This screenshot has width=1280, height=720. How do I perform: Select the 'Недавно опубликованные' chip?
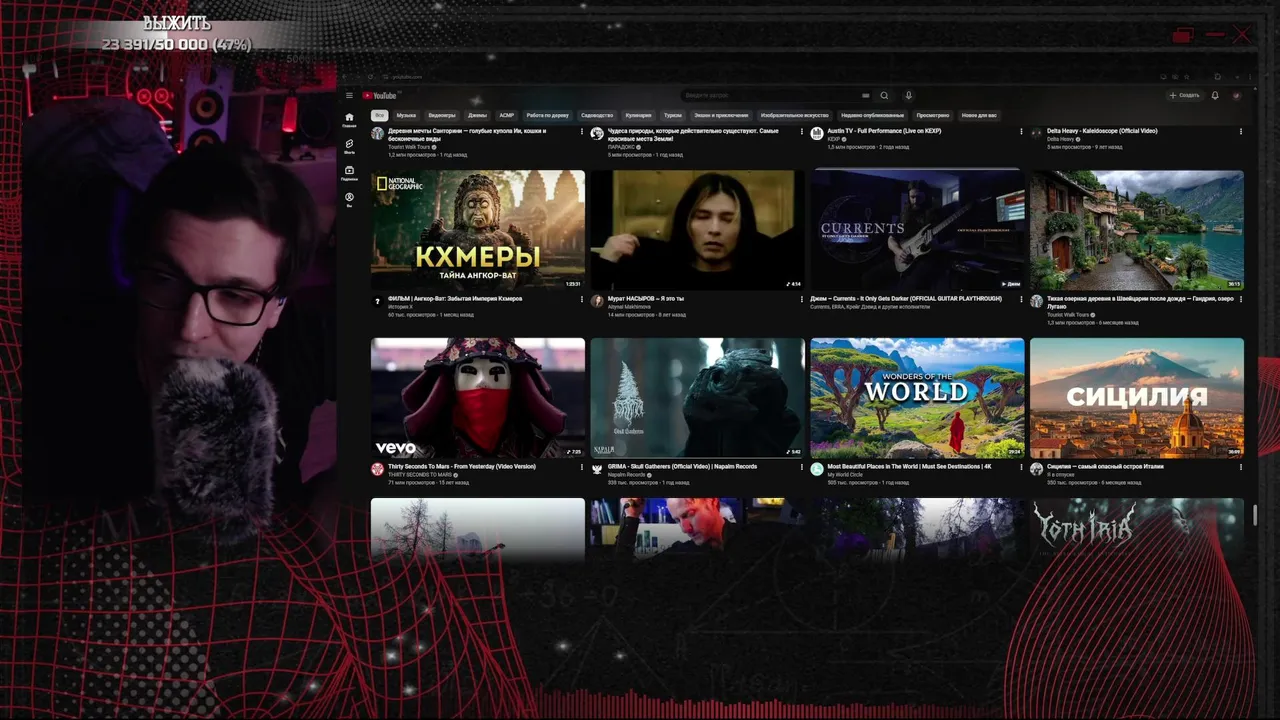(x=873, y=115)
